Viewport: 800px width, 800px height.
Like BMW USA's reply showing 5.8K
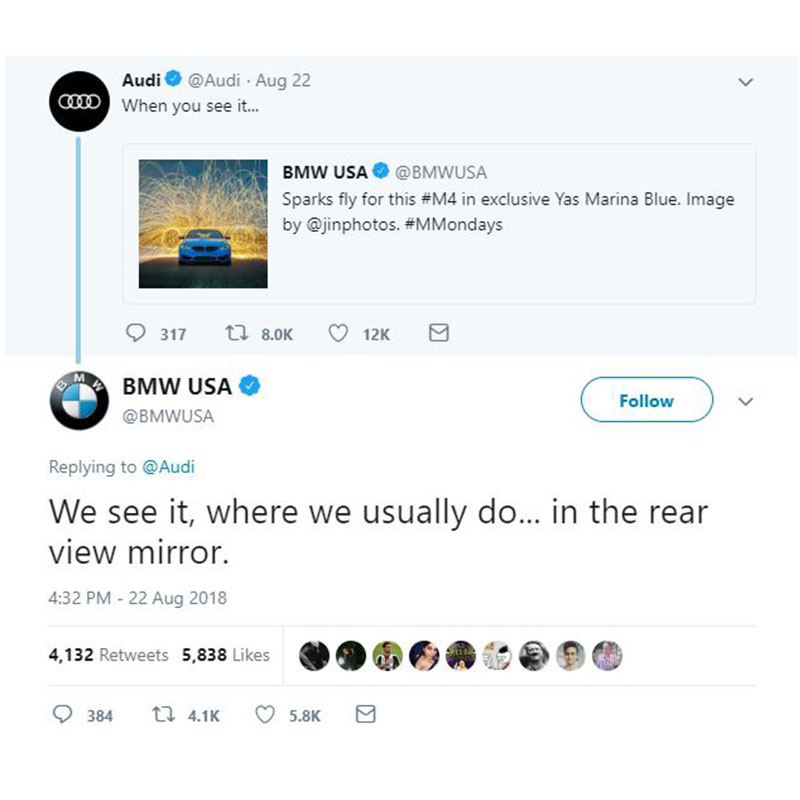pyautogui.click(x=265, y=714)
